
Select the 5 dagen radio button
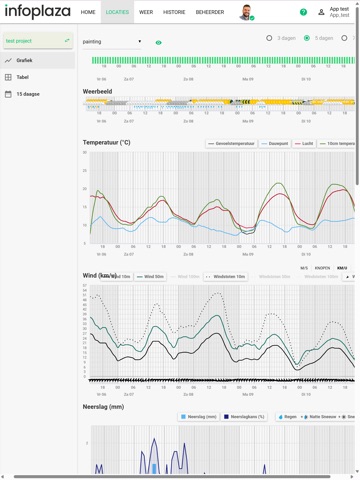(307, 38)
